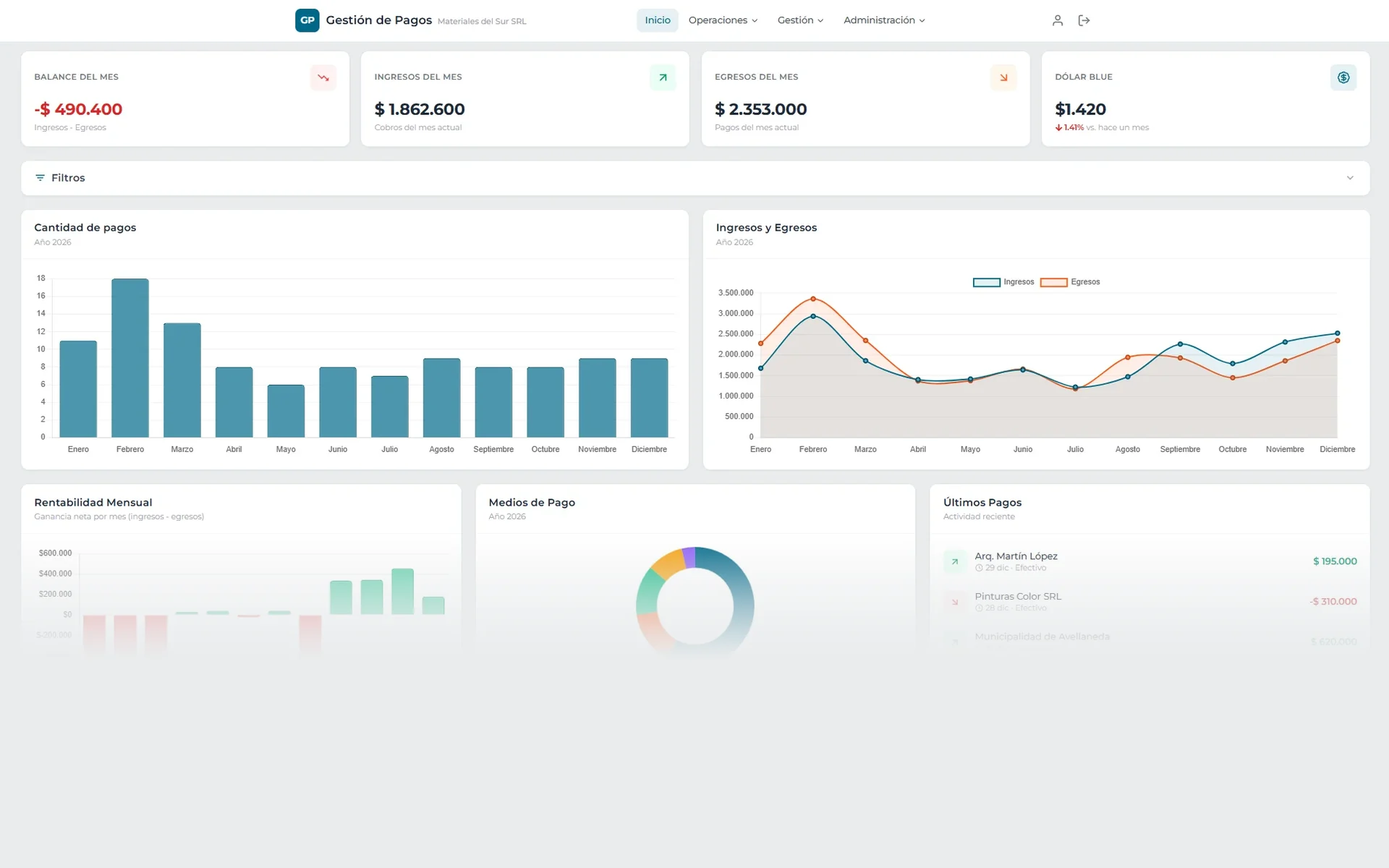Toggle the Ingresos legend series
The image size is (1389, 868).
[x=1003, y=282]
